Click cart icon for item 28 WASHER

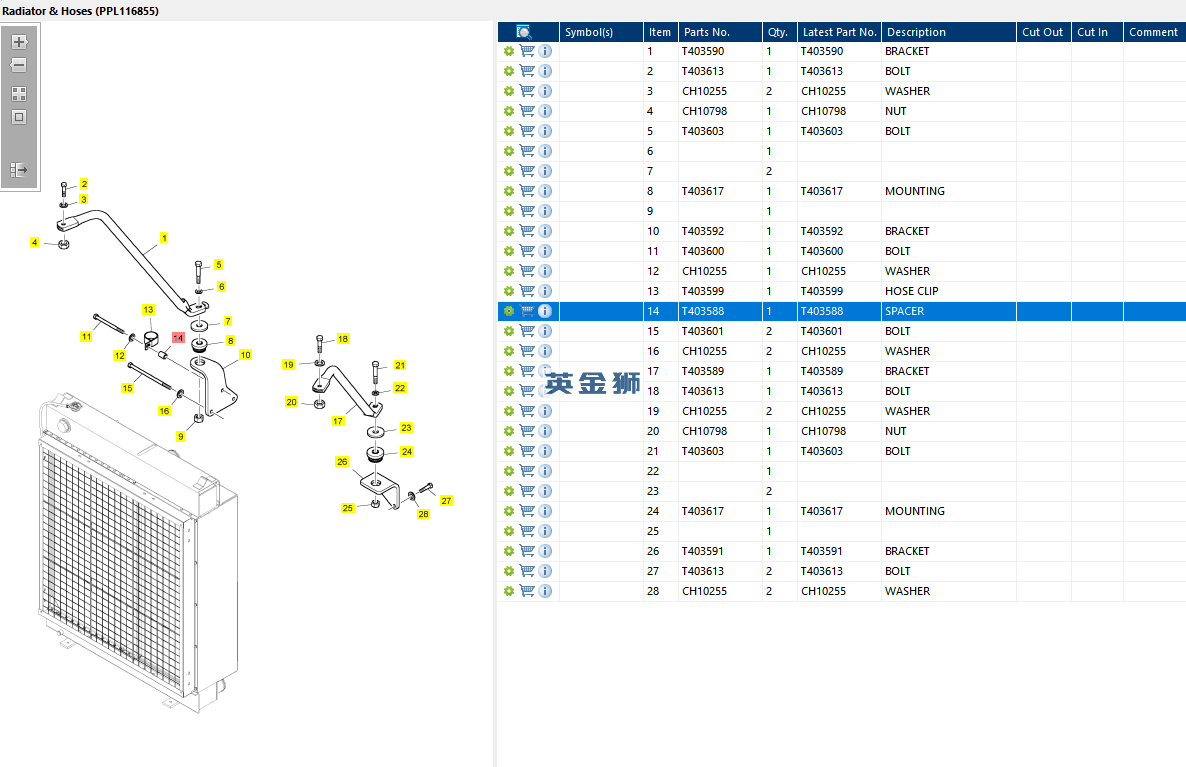point(527,592)
